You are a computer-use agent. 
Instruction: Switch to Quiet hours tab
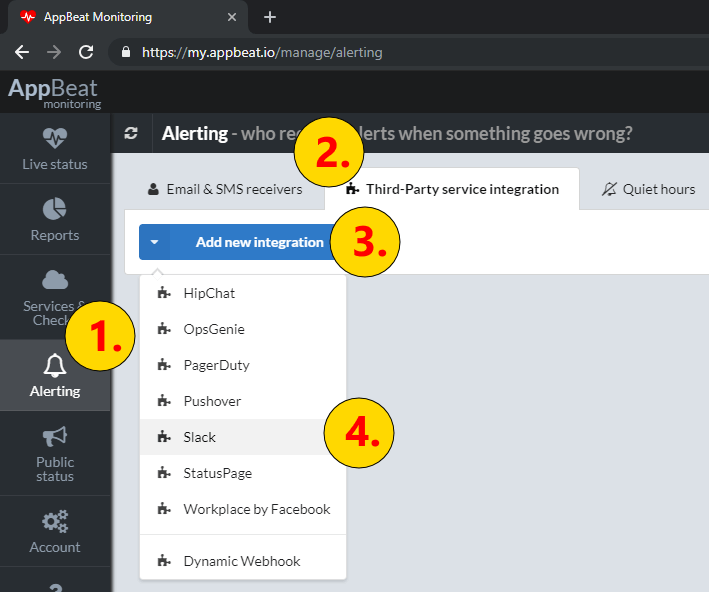[648, 189]
